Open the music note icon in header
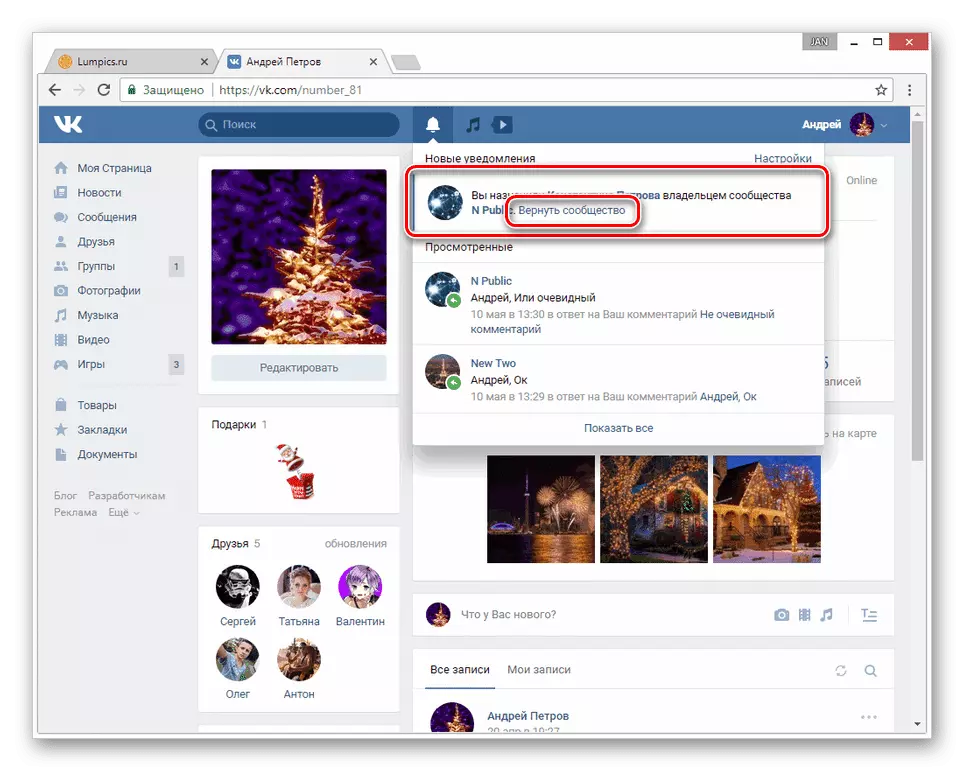 [x=474, y=125]
